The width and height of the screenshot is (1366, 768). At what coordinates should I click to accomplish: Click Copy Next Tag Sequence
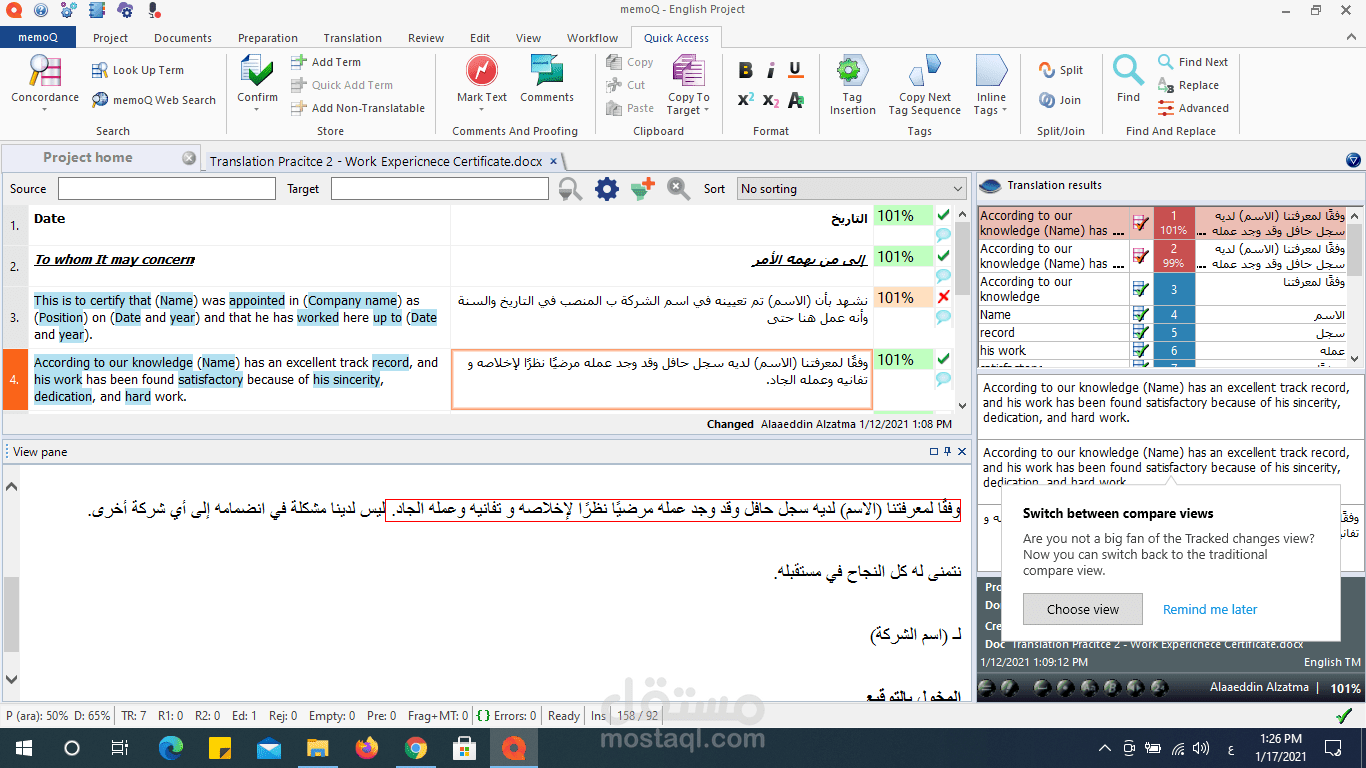924,85
